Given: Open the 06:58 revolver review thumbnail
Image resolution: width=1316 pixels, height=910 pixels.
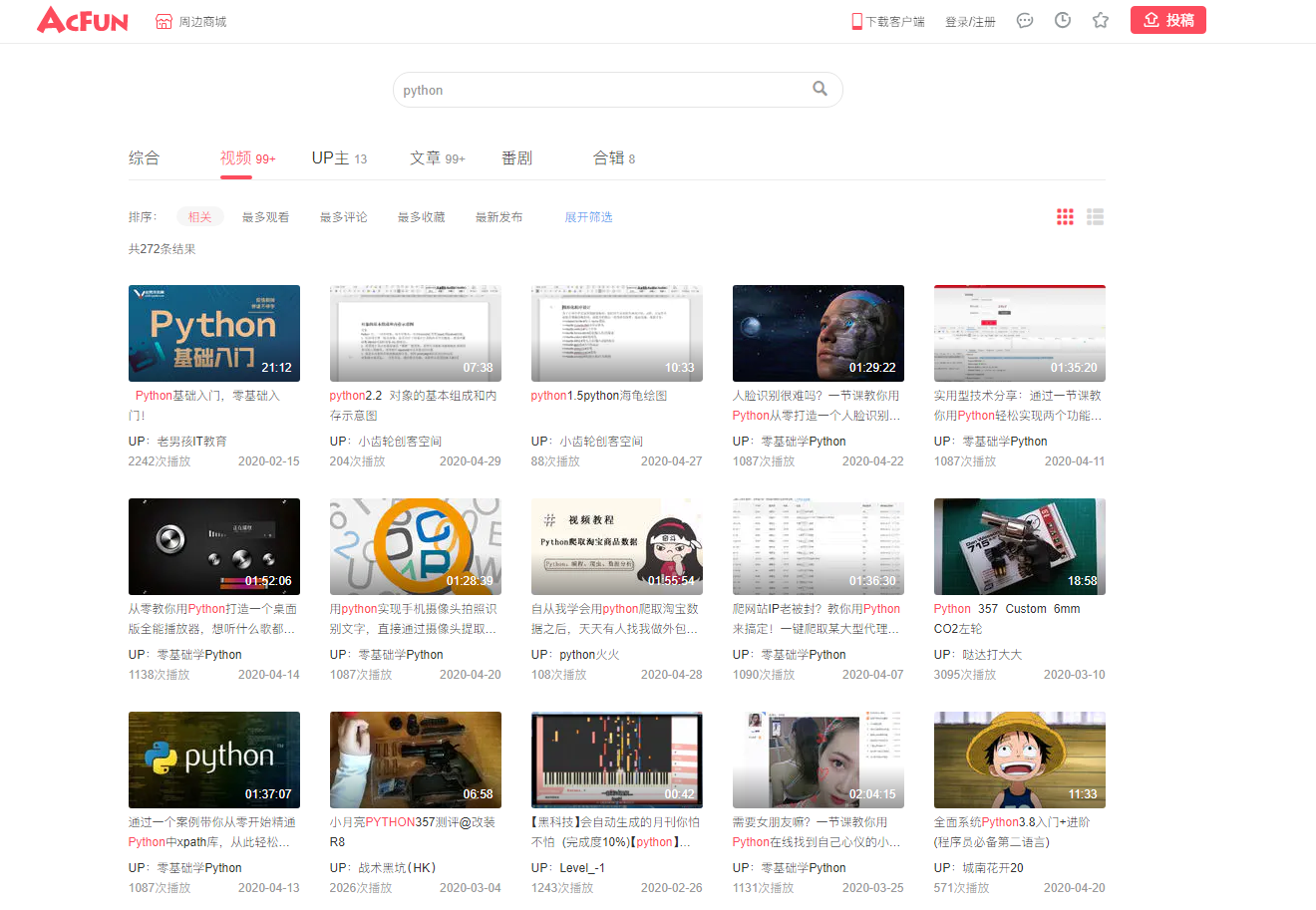Looking at the screenshot, I should 416,759.
